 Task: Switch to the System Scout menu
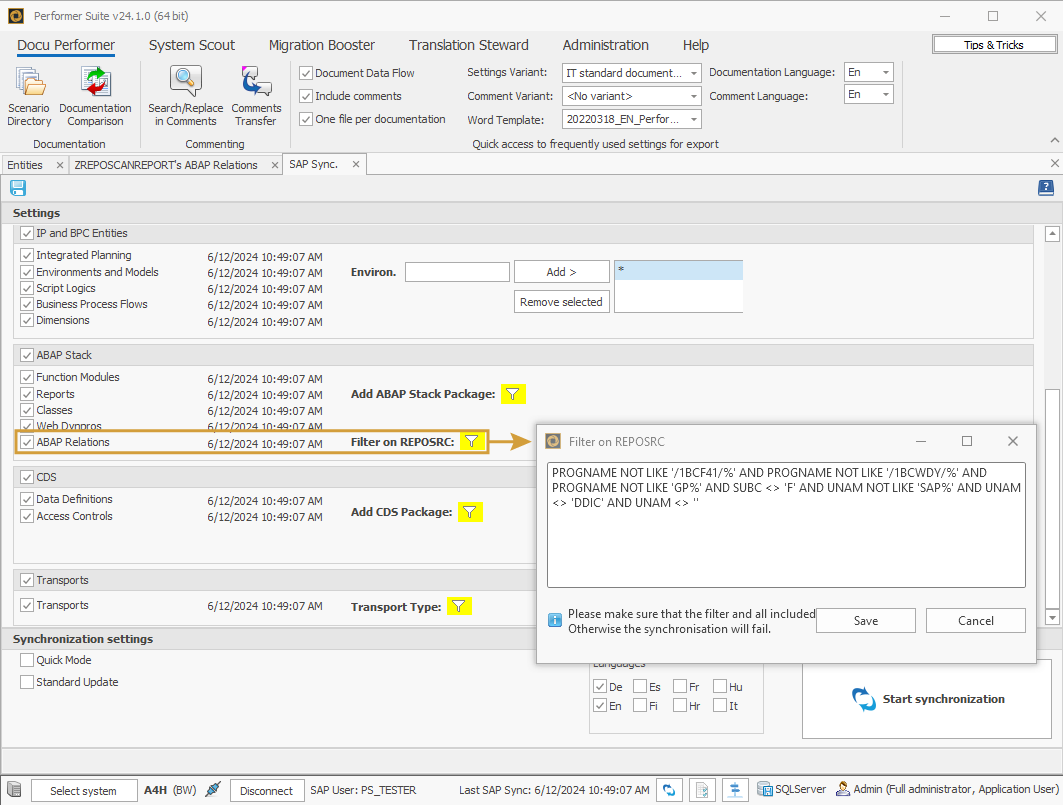(191, 45)
